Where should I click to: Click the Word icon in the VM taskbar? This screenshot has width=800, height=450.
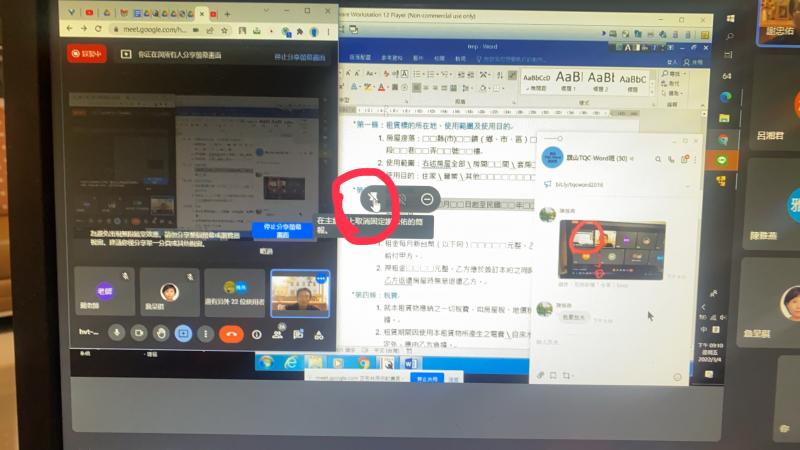411,363
